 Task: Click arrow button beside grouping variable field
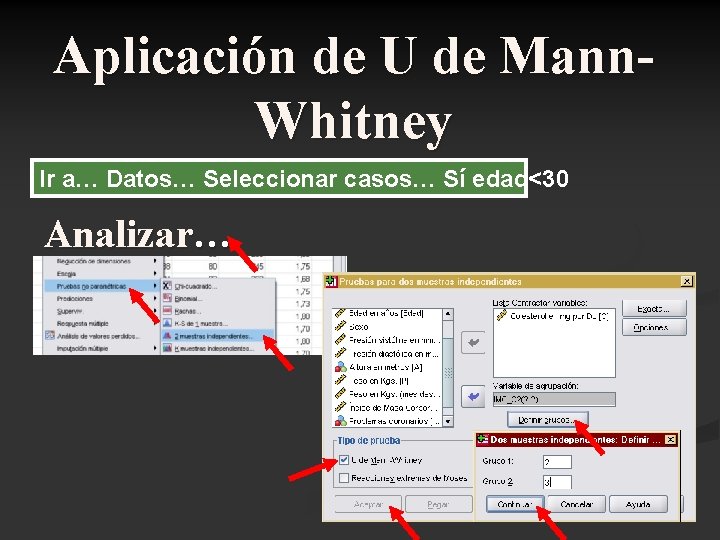point(473,396)
